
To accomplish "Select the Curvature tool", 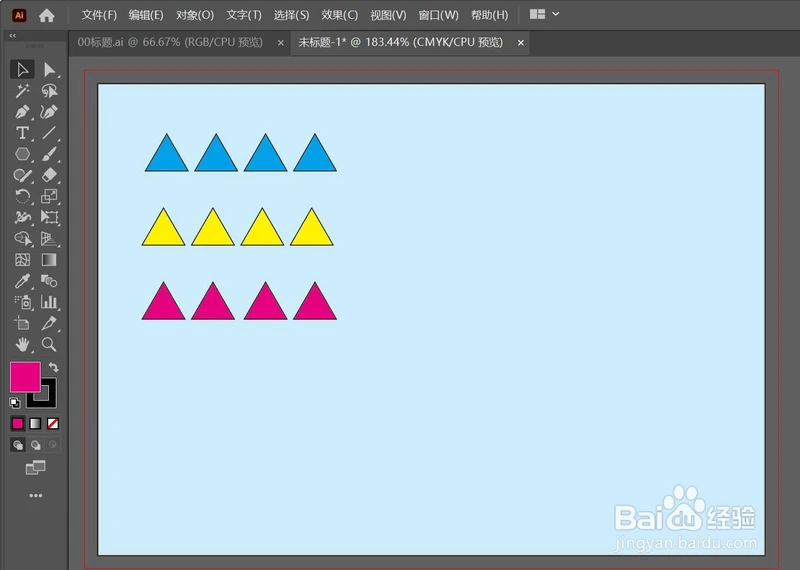I will pyautogui.click(x=49, y=112).
